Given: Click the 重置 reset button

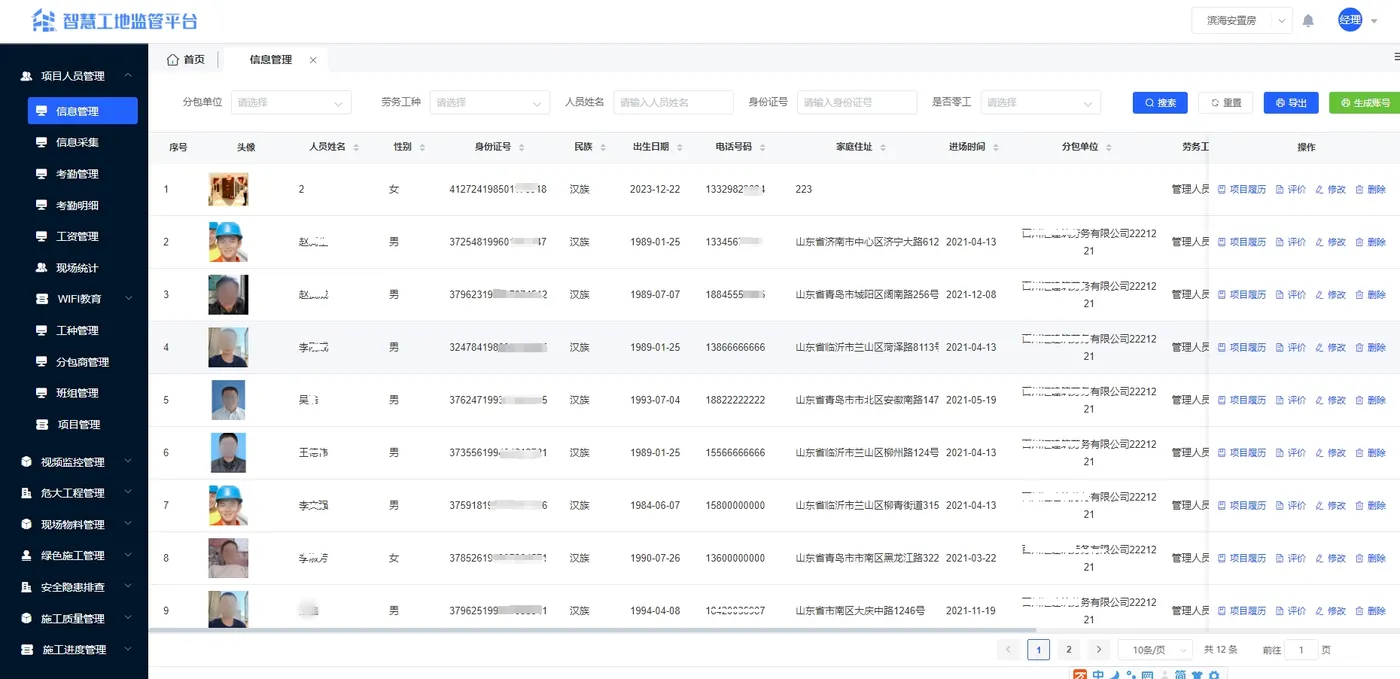Looking at the screenshot, I should click(x=1226, y=102).
